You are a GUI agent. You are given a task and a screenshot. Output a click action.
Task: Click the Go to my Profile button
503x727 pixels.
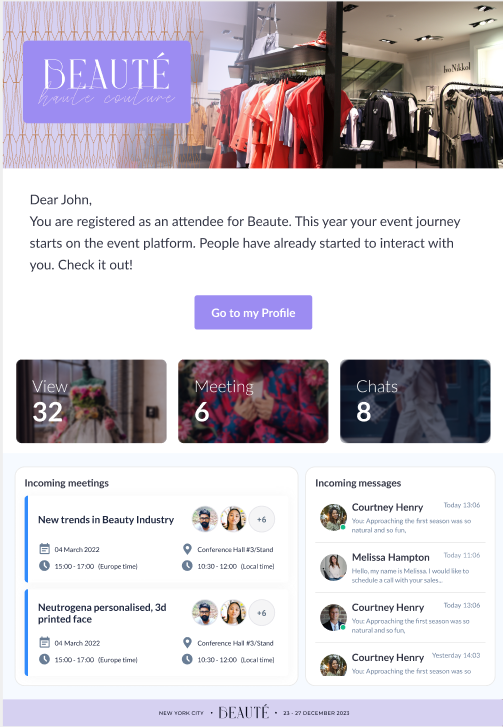click(x=253, y=312)
